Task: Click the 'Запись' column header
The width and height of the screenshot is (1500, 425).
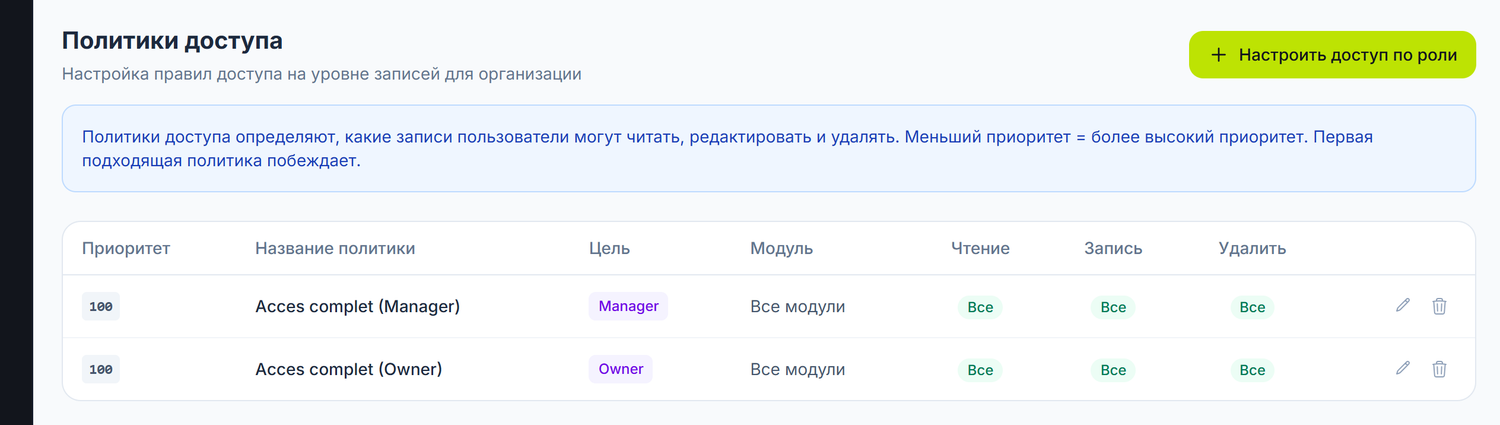Action: coord(1113,248)
